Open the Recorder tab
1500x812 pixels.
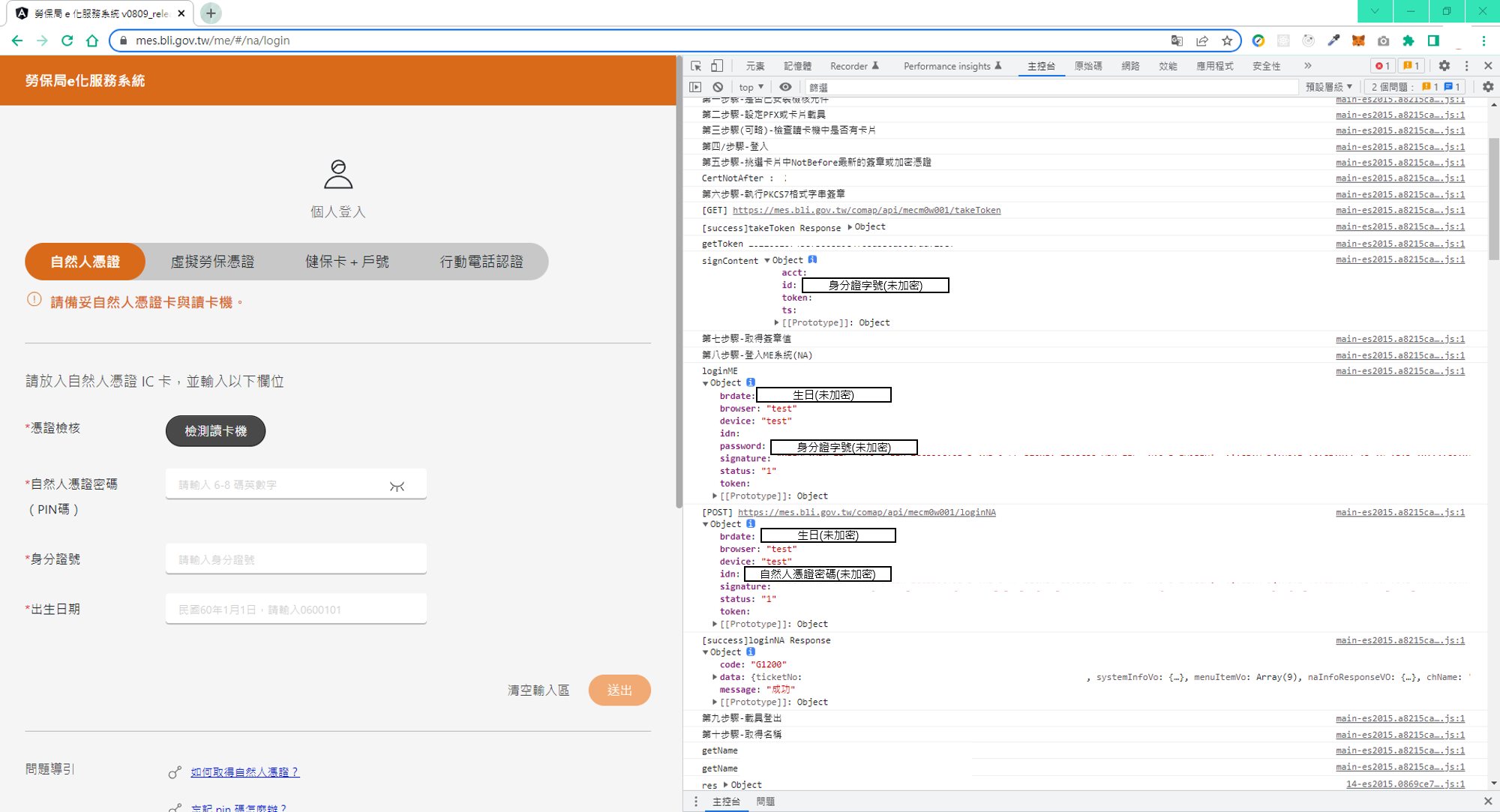[854, 66]
